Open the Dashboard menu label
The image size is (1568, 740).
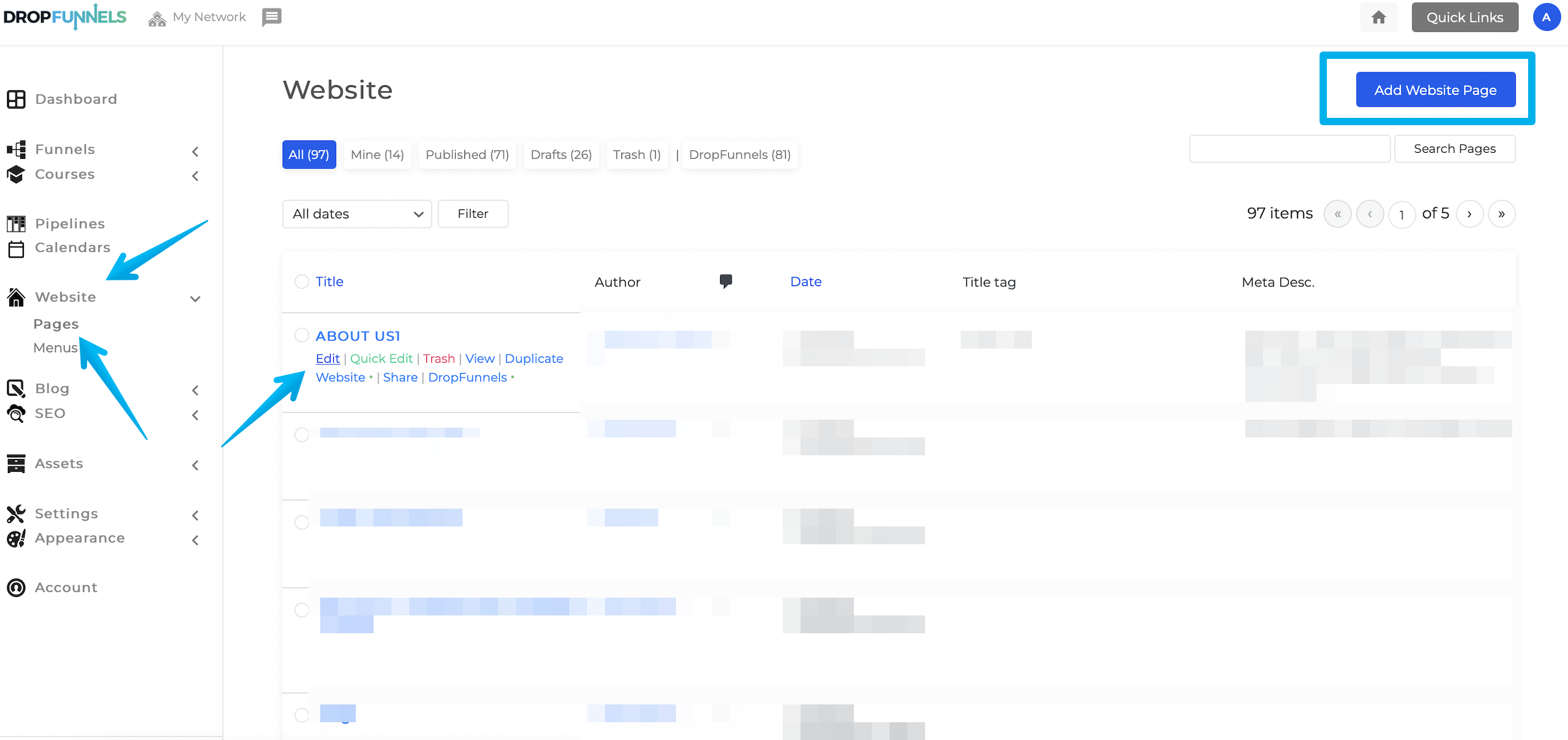[x=76, y=99]
